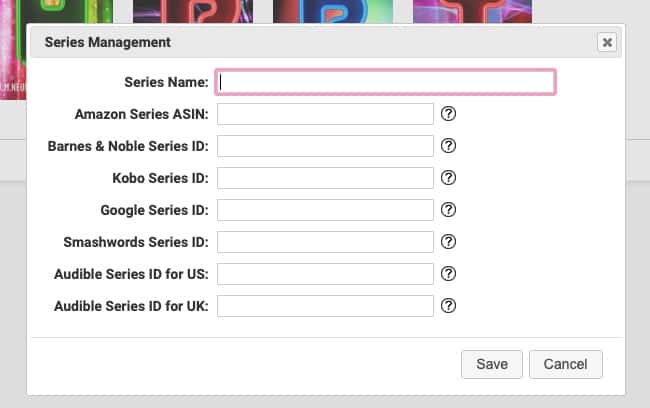Screen dimensions: 650x408
Task: Select the Kobo Series ID text box
Action: coord(325,178)
